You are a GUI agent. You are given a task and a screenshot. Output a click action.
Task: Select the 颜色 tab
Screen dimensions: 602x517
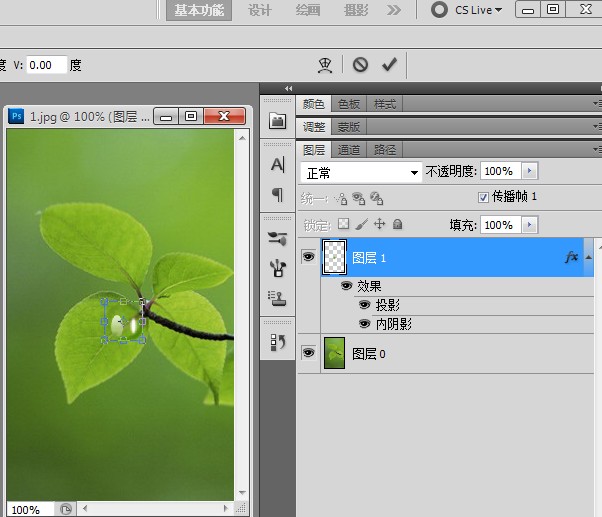(314, 104)
